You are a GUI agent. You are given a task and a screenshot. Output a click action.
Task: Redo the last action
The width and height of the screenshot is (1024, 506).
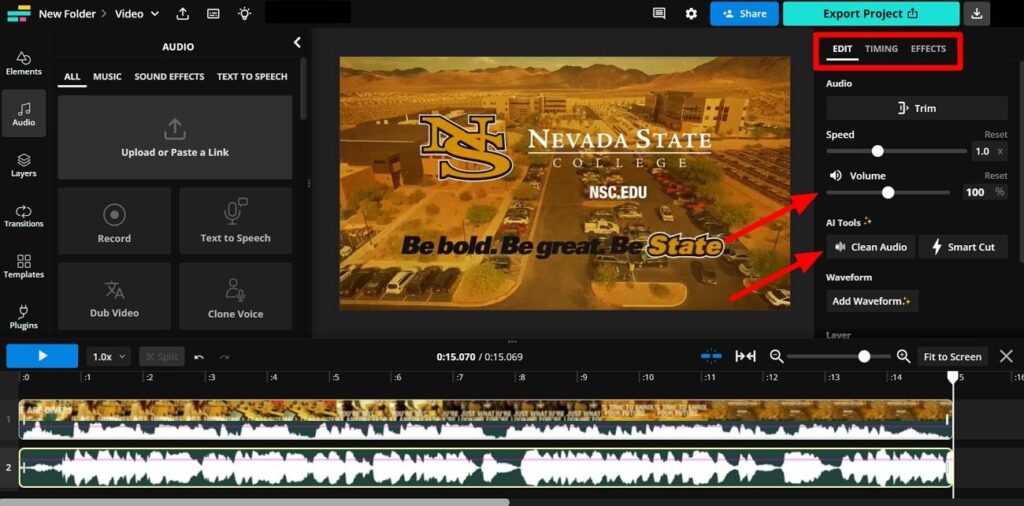point(224,357)
